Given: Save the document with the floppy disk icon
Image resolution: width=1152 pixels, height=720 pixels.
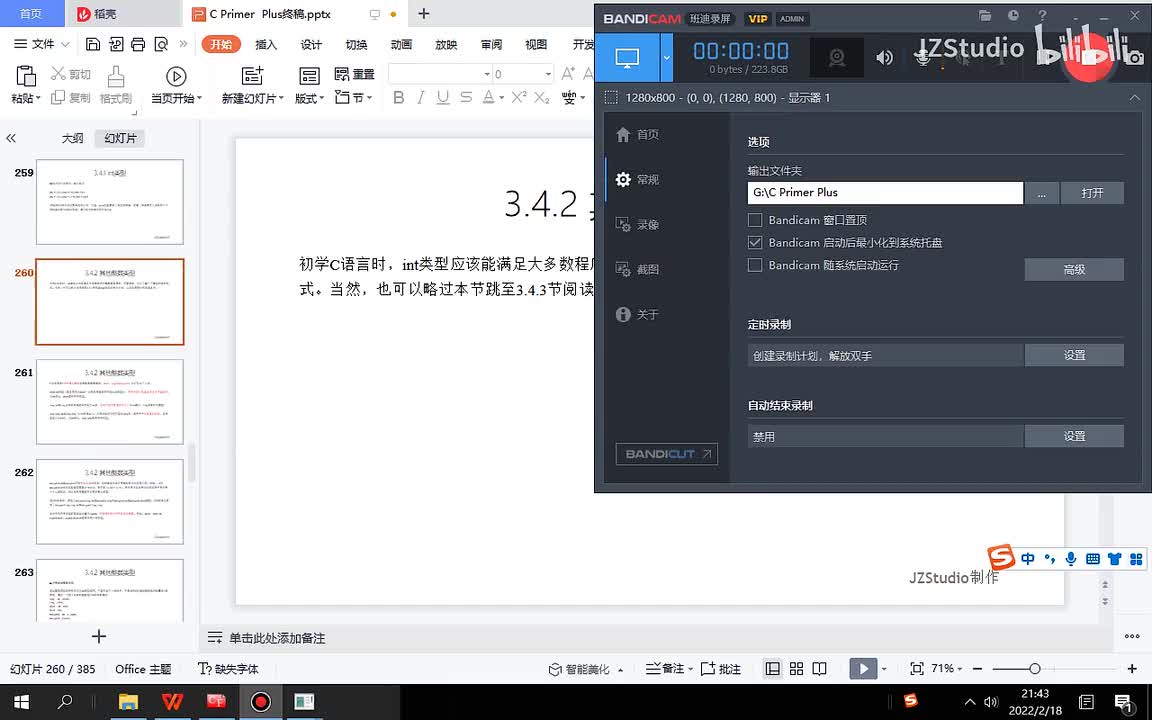Looking at the screenshot, I should 93,44.
